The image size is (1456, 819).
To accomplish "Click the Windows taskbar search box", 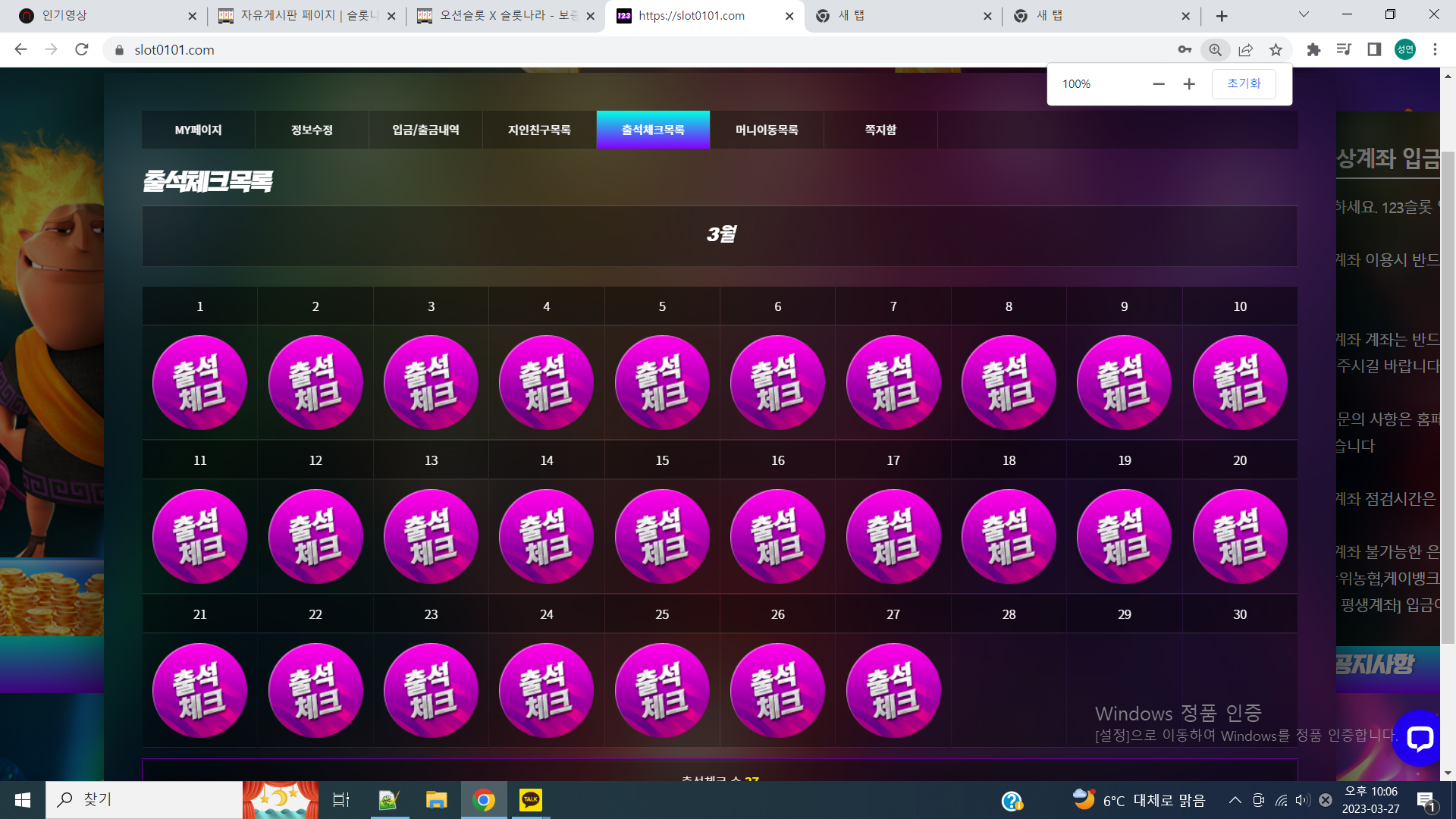I will (x=144, y=800).
